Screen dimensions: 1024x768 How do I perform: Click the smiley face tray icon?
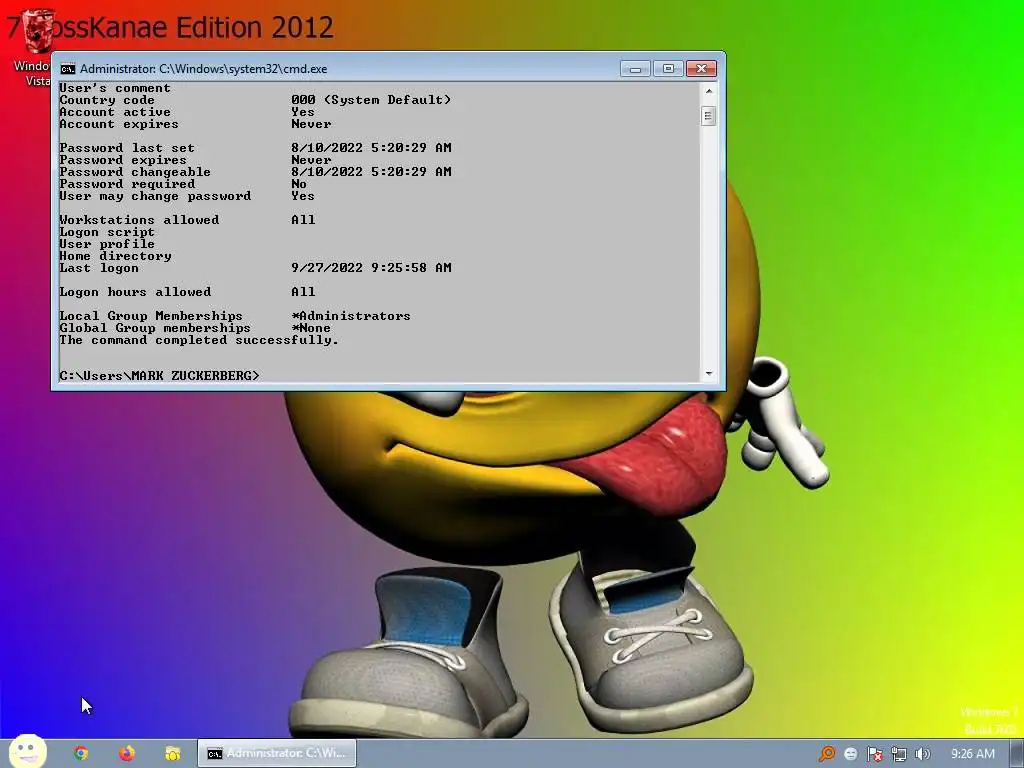click(x=850, y=754)
